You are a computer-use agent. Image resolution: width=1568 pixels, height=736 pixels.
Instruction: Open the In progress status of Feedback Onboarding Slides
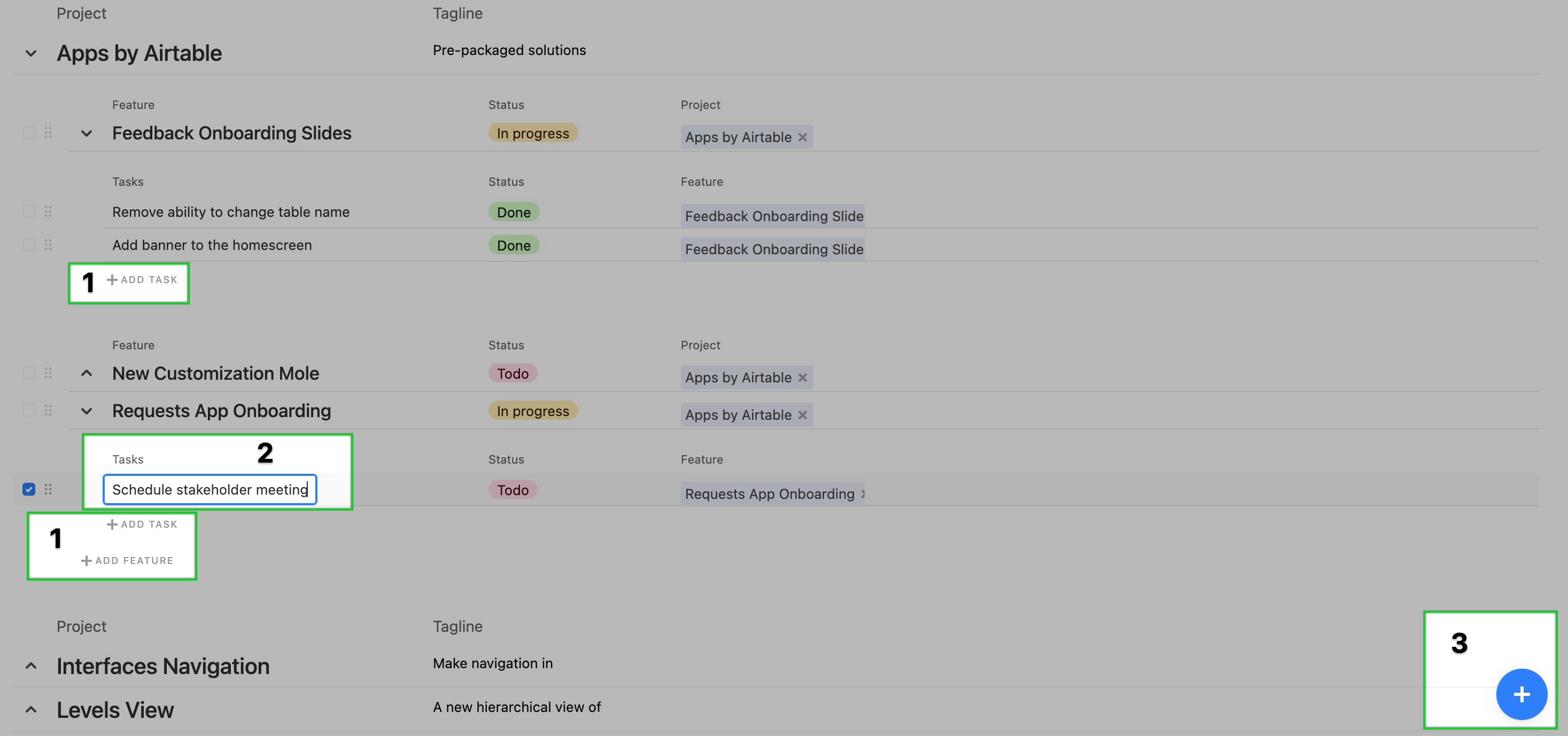coord(533,133)
